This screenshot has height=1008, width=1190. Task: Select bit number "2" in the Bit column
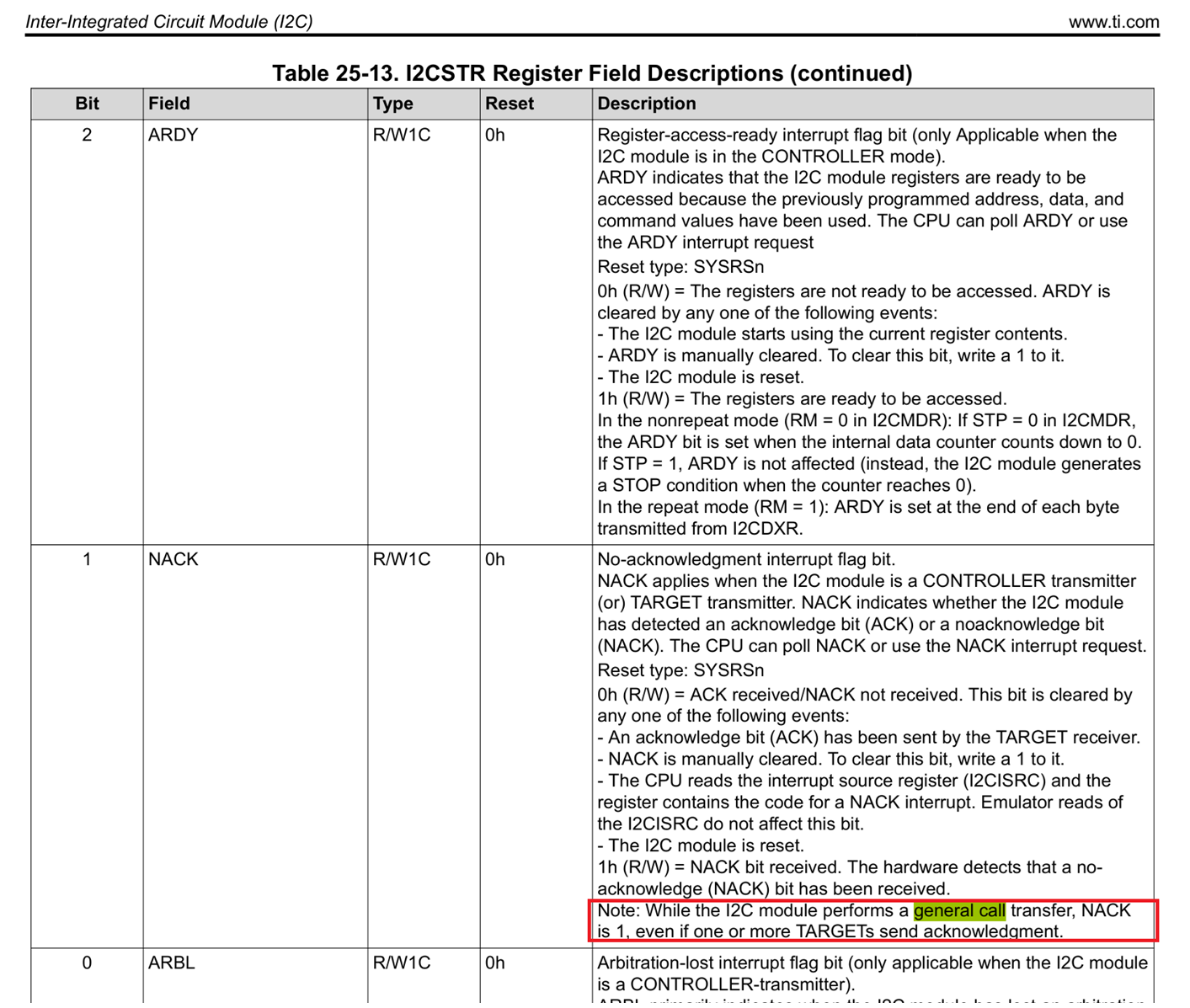pyautogui.click(x=87, y=135)
